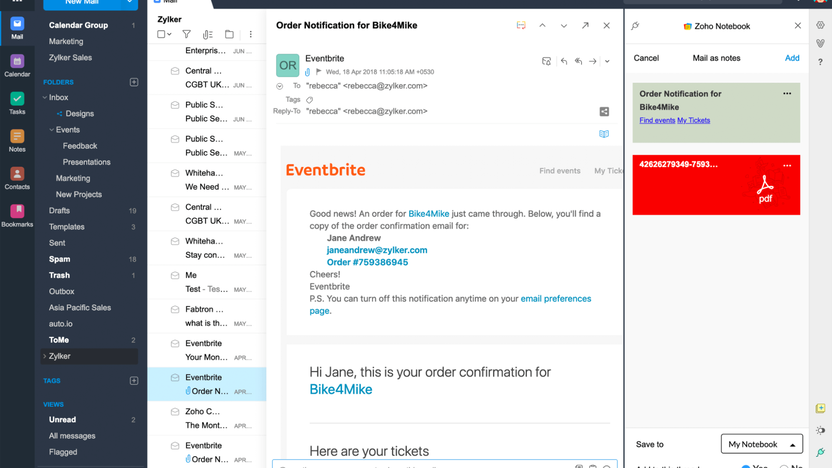The image size is (832, 468).
Task: Open more reply options dropdown
Action: click(x=607, y=62)
